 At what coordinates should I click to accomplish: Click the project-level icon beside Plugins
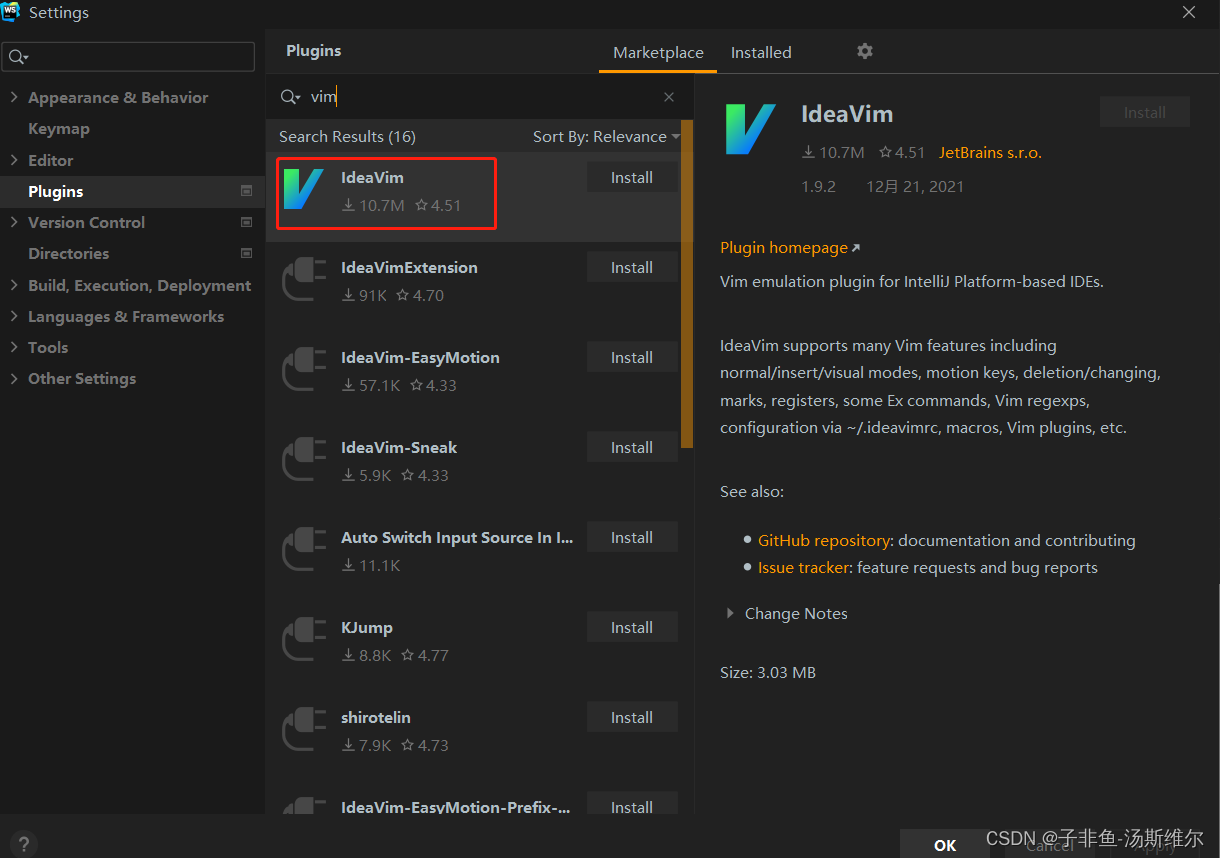(x=247, y=191)
